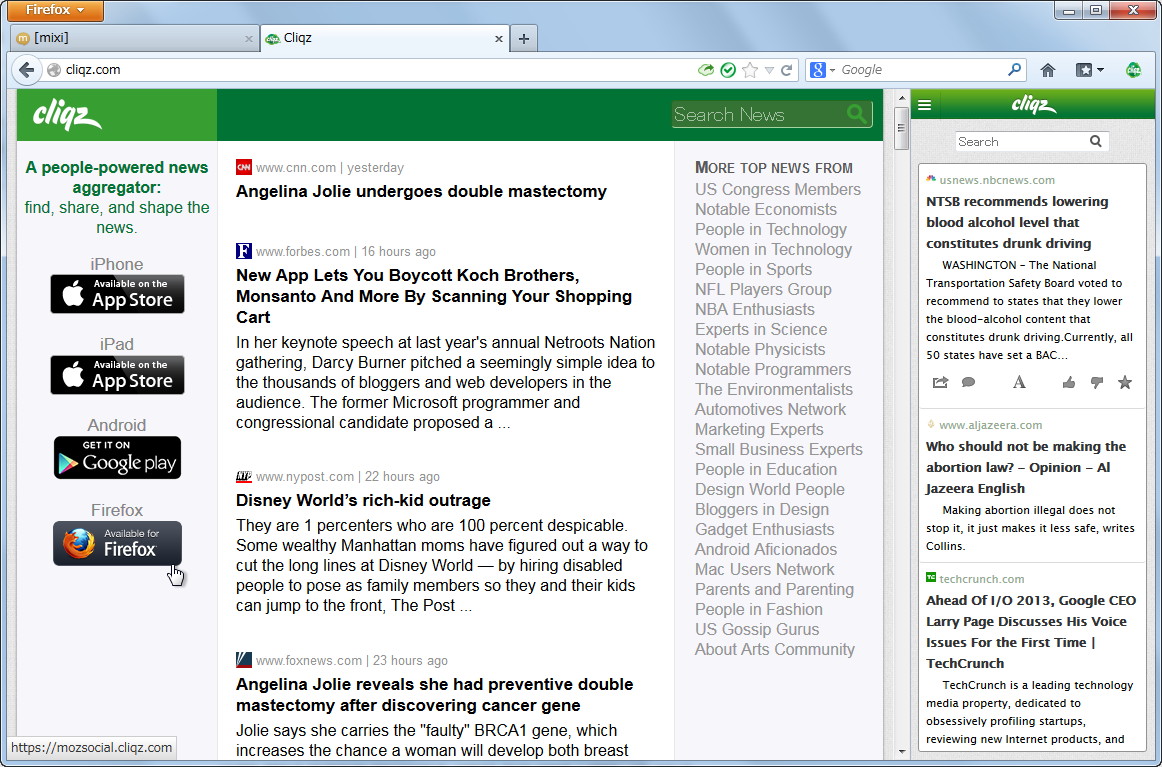Open Fox News Angelina Jolie preventive mastectomy headline
The height and width of the screenshot is (767, 1162).
pyautogui.click(x=434, y=694)
